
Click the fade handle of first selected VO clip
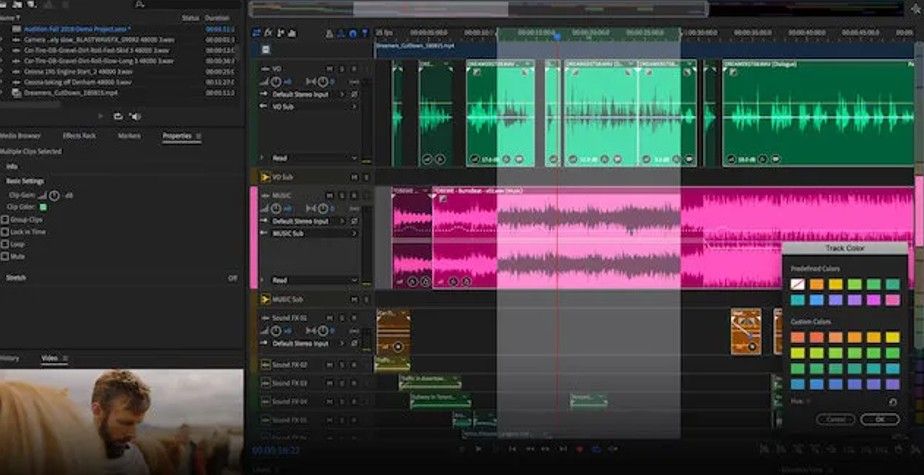tap(476, 71)
